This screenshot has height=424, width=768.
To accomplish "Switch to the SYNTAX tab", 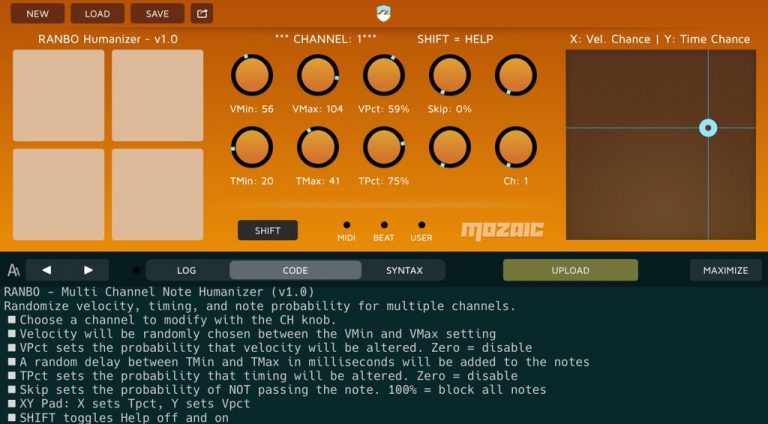I will click(x=404, y=270).
